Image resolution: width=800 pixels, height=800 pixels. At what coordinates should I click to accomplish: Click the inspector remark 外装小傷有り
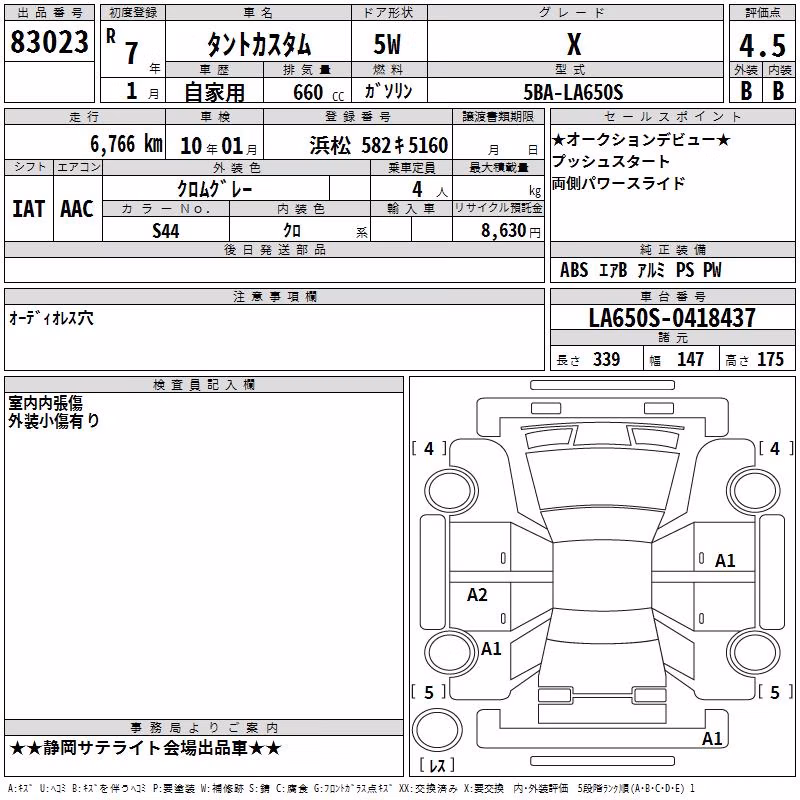tap(54, 421)
